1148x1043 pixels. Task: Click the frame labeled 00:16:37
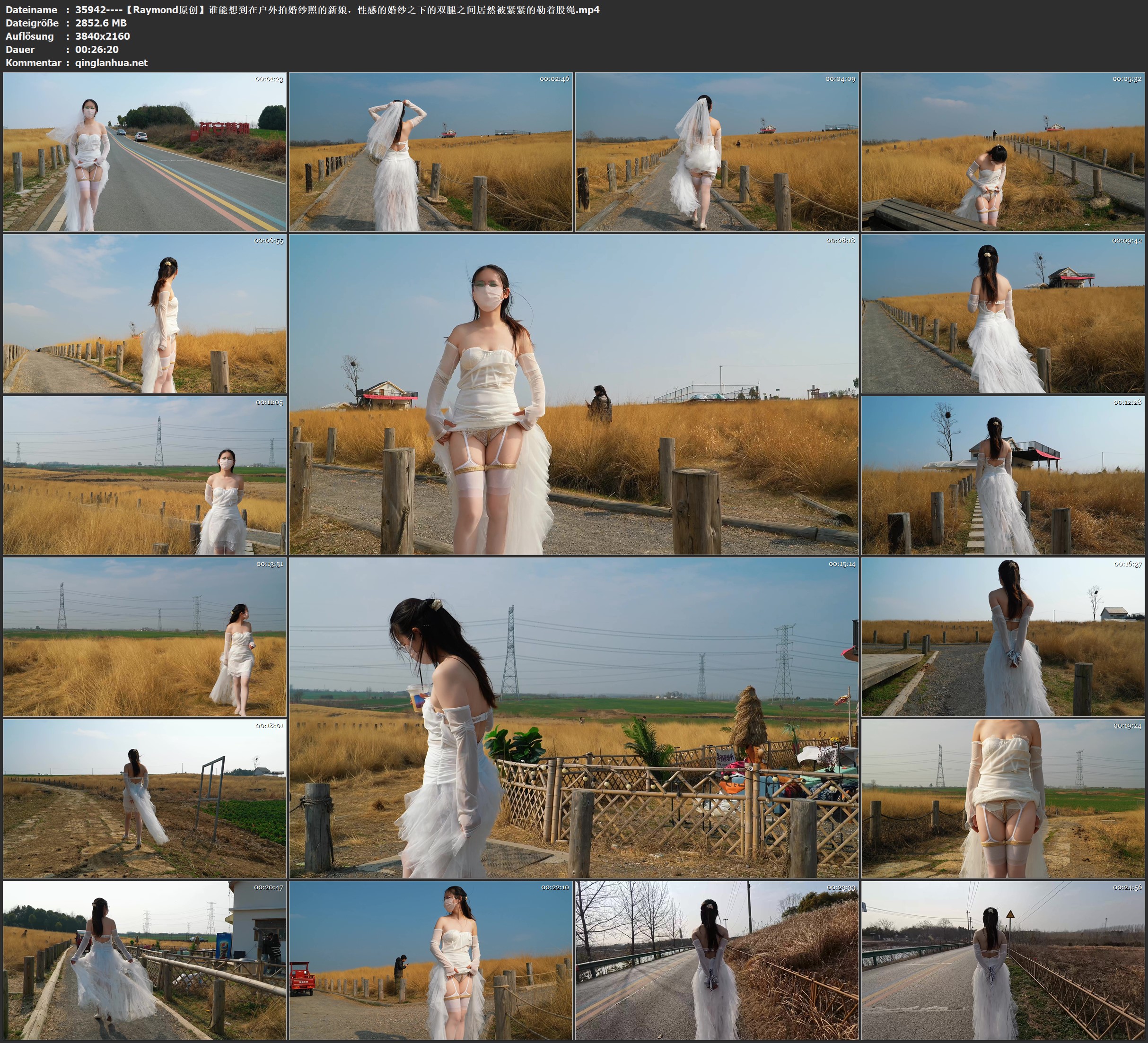(1003, 637)
